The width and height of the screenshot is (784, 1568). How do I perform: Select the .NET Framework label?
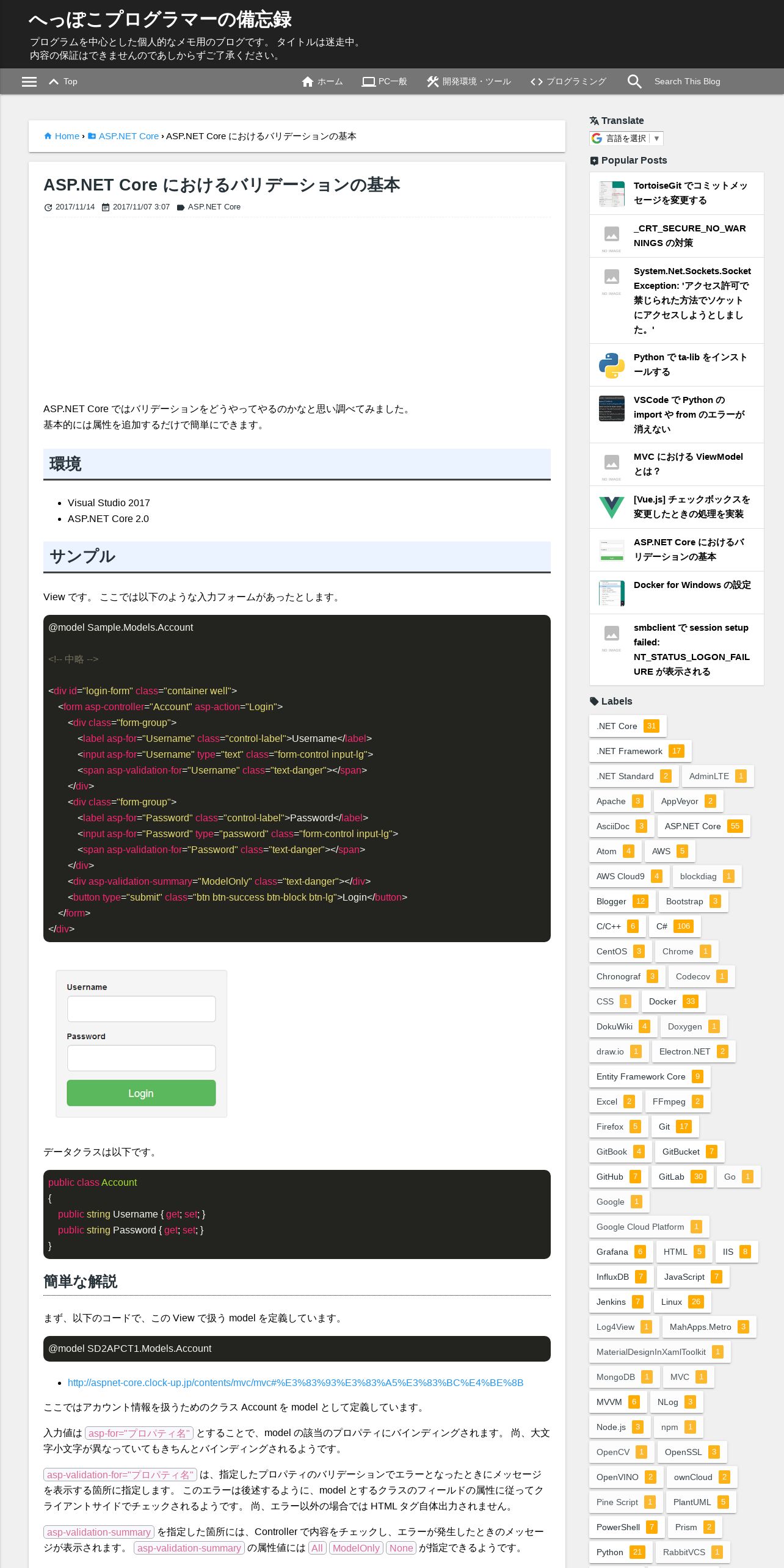pyautogui.click(x=641, y=751)
